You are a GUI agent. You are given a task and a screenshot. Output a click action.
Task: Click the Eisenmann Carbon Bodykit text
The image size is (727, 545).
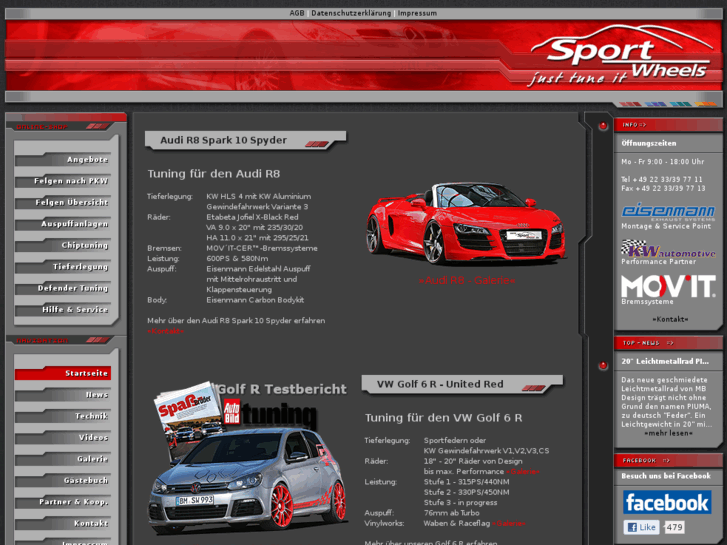[x=255, y=300]
